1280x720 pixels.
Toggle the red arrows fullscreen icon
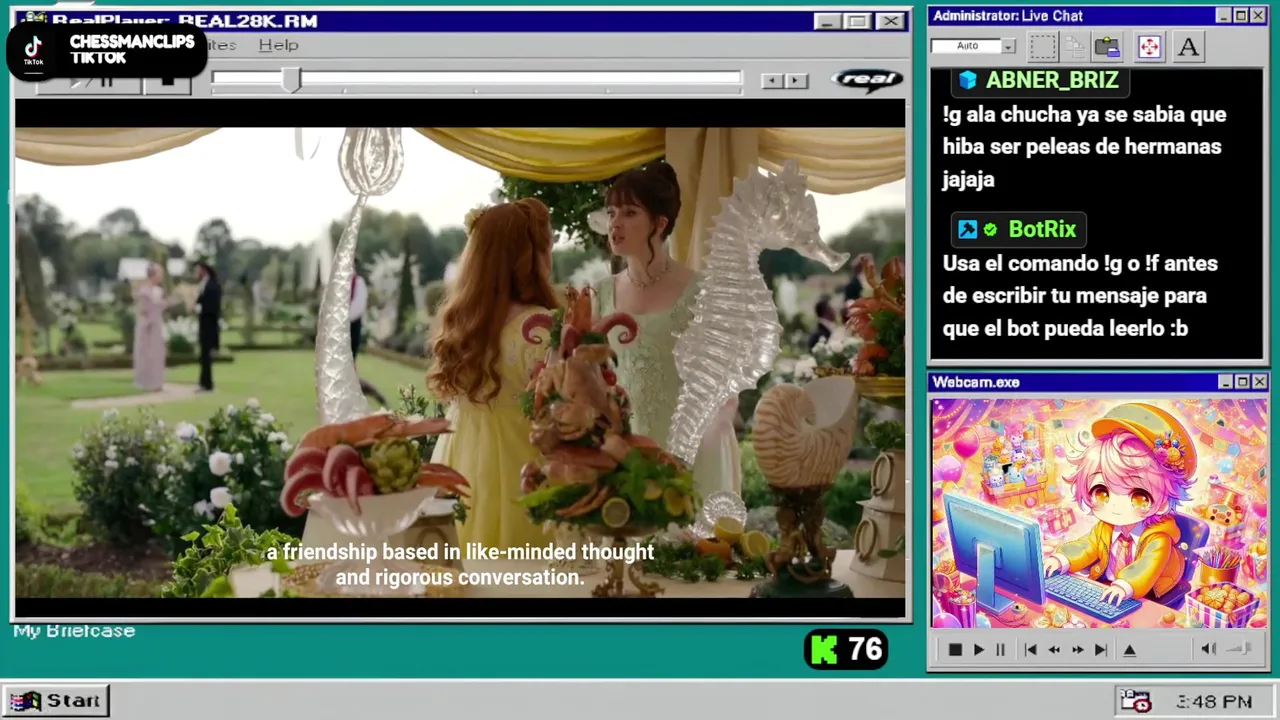click(x=1149, y=46)
